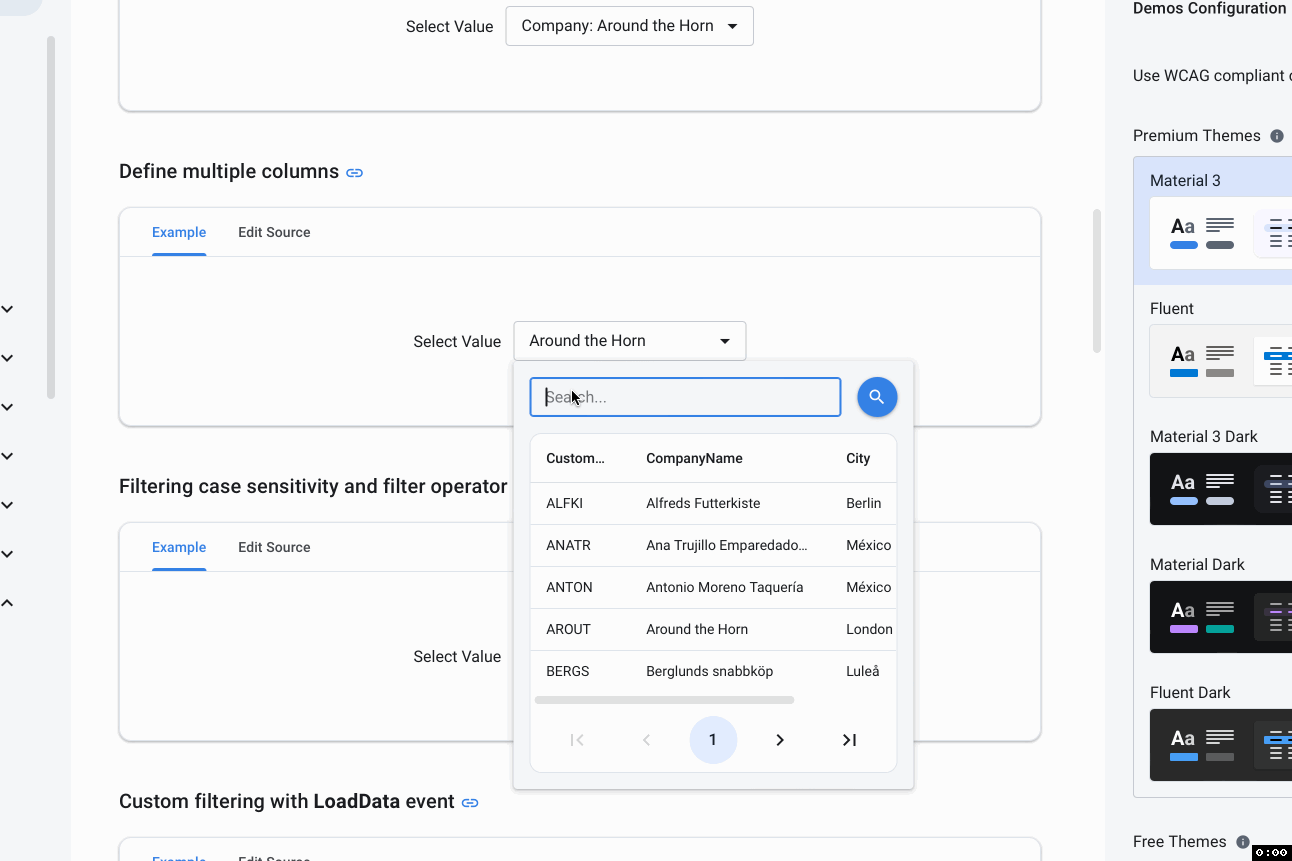1292x861 pixels.
Task: Select the Fluent theme
Action: point(1212,348)
